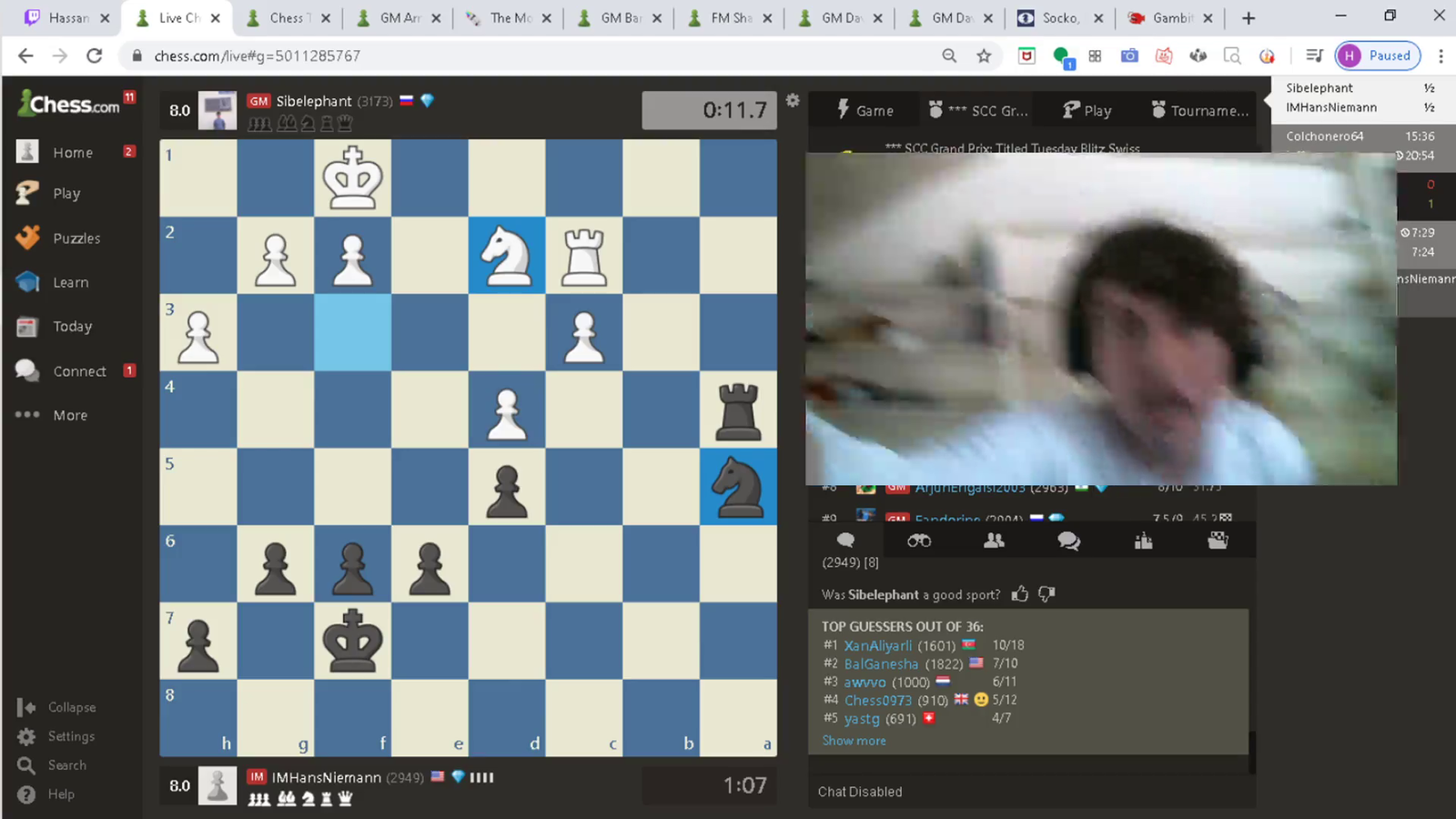Close the Live Chess browser tab

(x=215, y=18)
